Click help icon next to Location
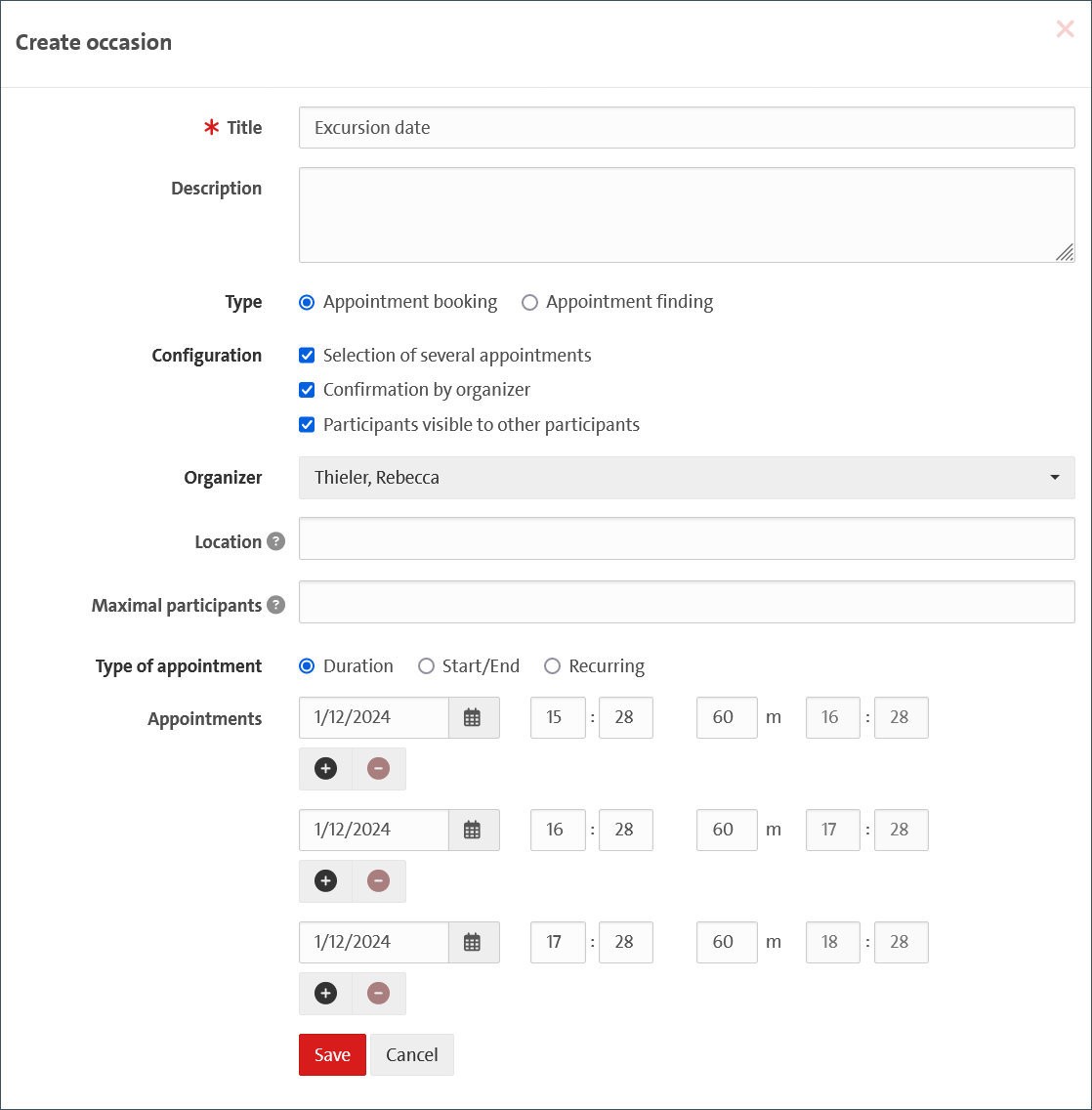 [276, 541]
